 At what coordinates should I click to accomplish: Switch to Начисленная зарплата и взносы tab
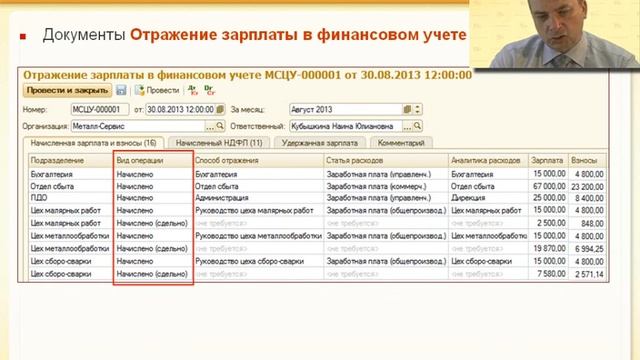[93, 143]
